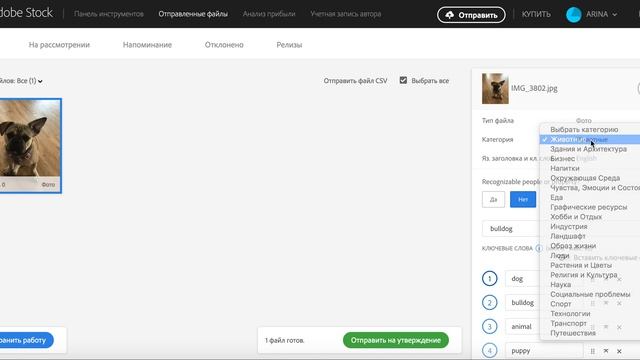Open Учетная запись автора tab
640x360 pixels.
pyautogui.click(x=345, y=14)
